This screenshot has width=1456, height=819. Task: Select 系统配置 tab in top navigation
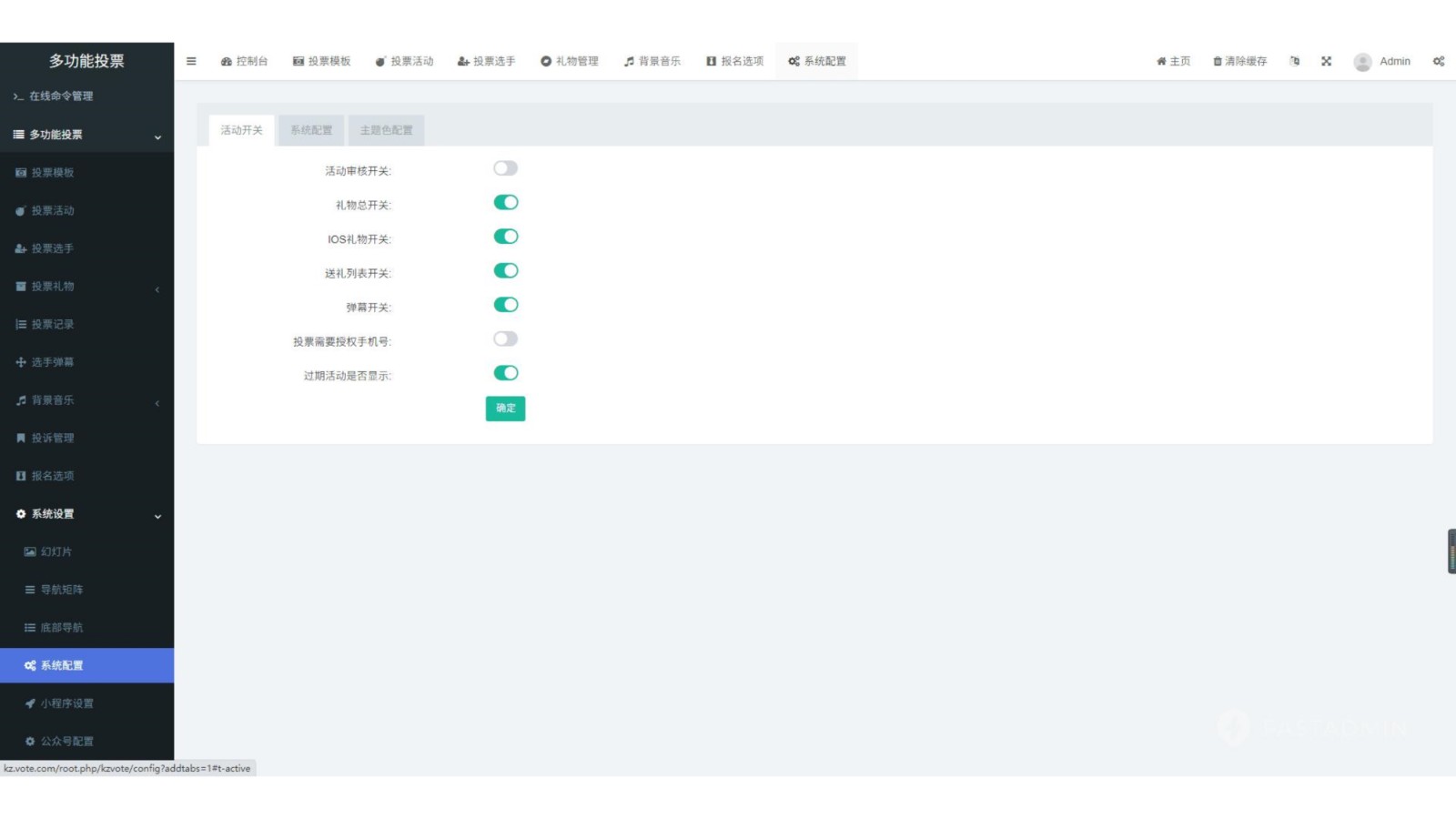point(816,61)
